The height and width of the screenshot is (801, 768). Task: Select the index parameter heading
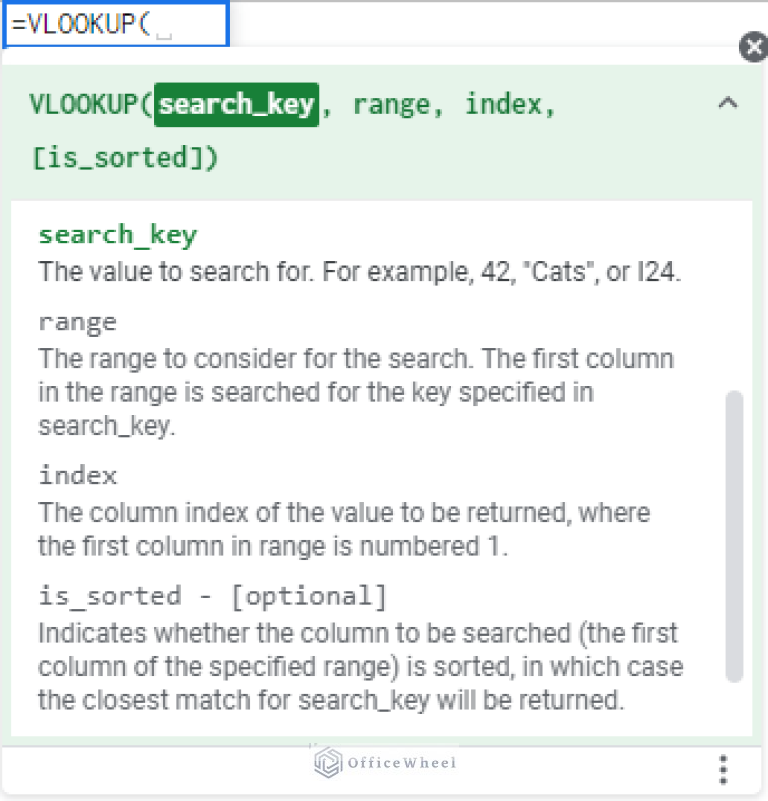[x=77, y=475]
